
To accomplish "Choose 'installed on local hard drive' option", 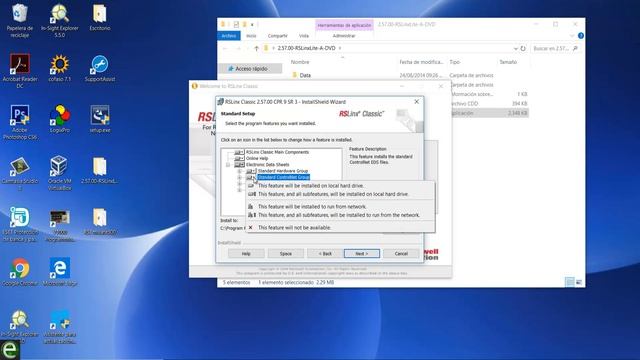I will tap(340, 186).
